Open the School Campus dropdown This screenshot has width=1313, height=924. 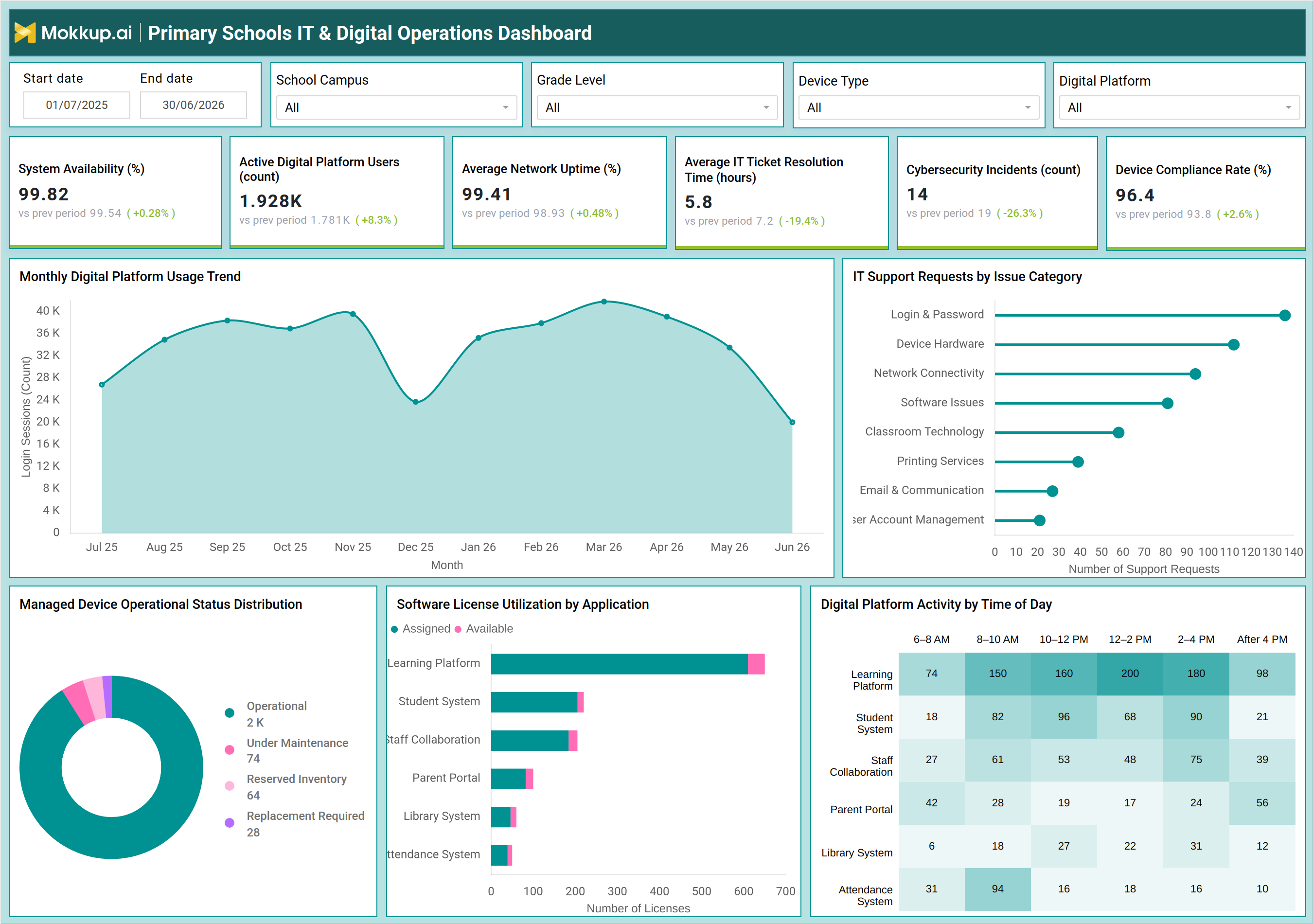pyautogui.click(x=396, y=107)
